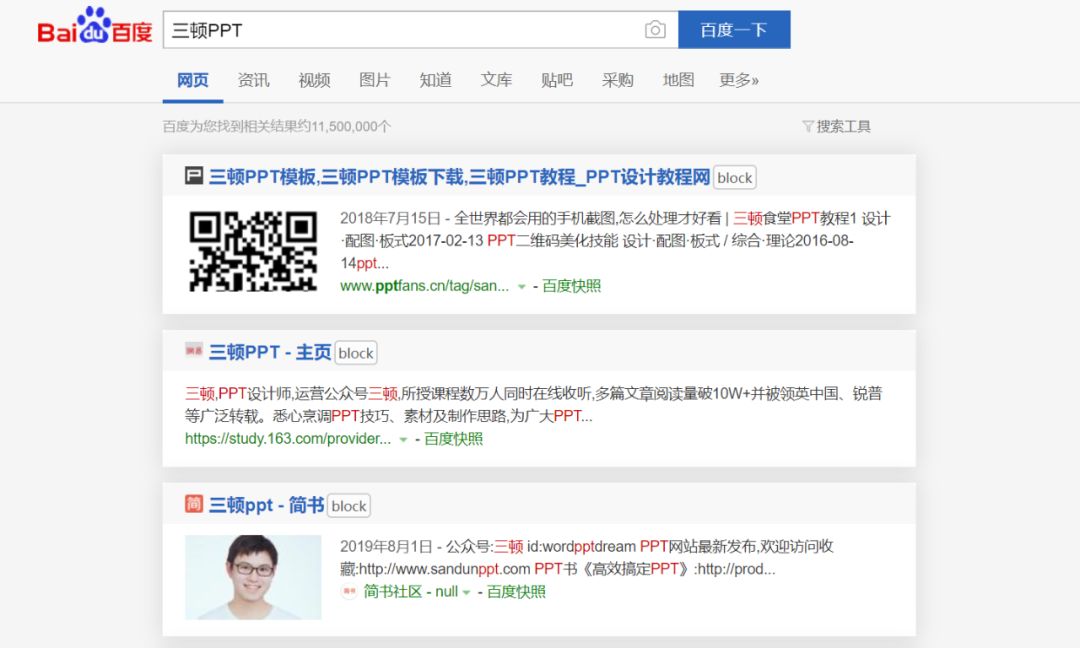Click small 简书社区 source icon
Image resolution: width=1080 pixels, height=648 pixels.
coord(349,591)
